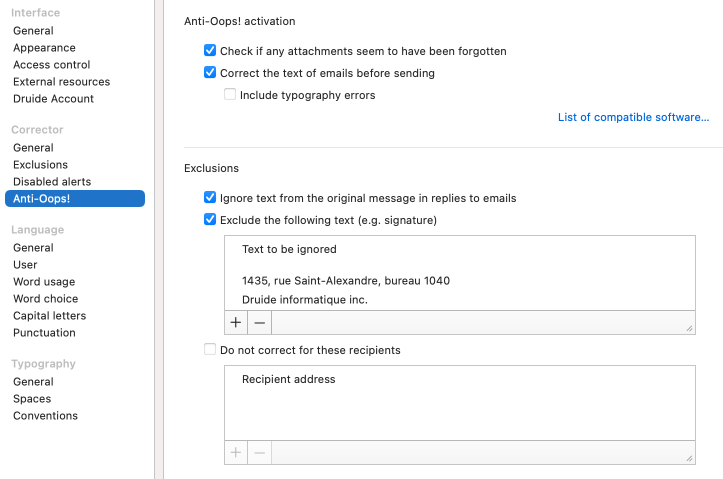Click the minus button under excluded text list

259,323
